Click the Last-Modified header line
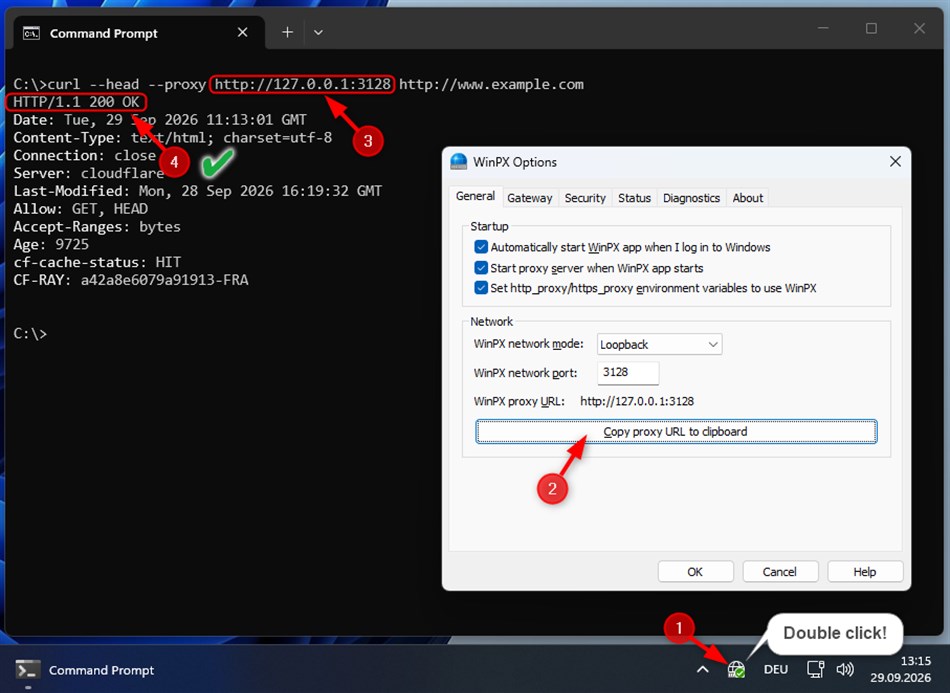The height and width of the screenshot is (693, 950). pyautogui.click(x=198, y=191)
